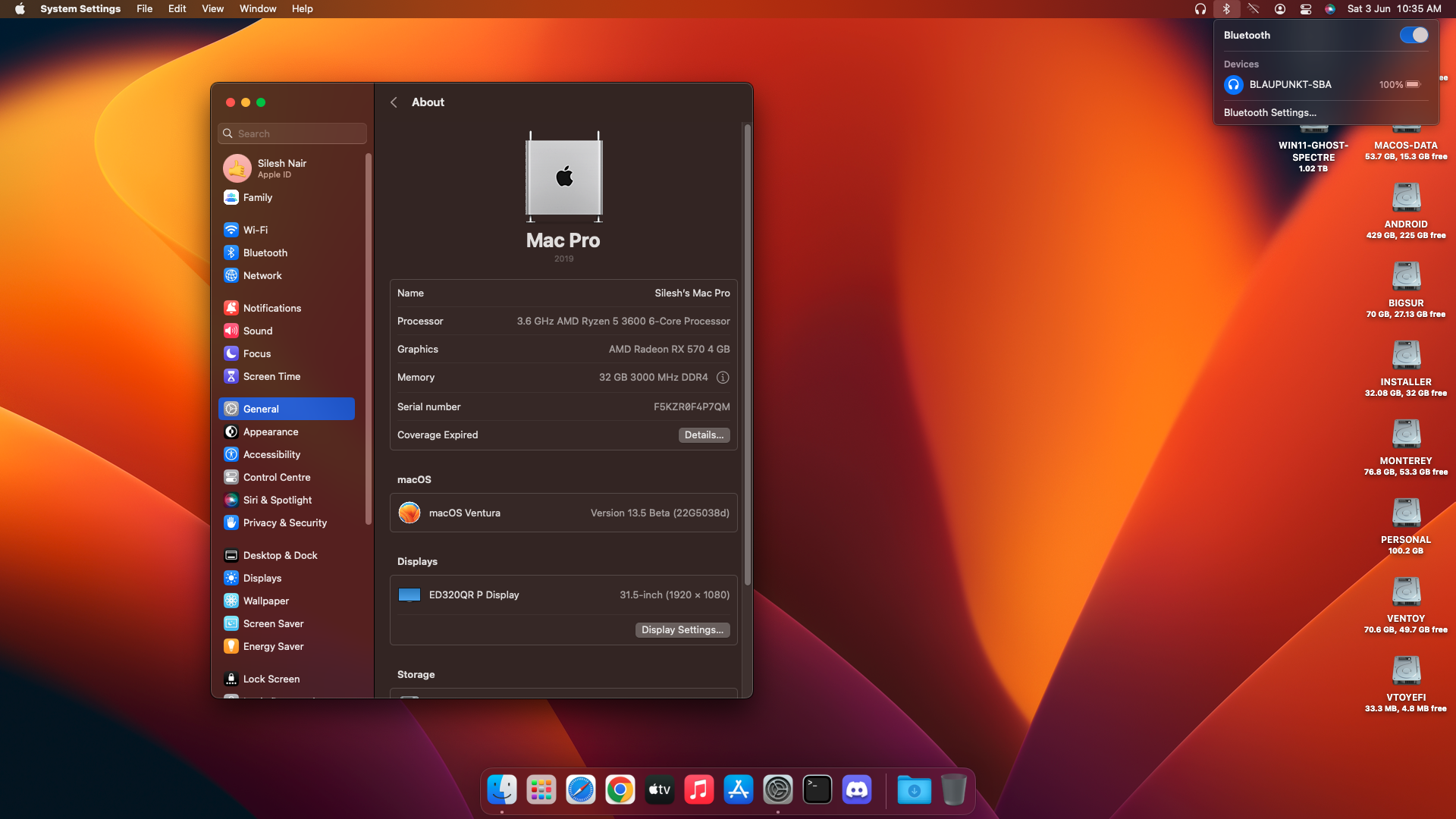1456x819 pixels.
Task: Click the Memory info circle
Action: 723,377
